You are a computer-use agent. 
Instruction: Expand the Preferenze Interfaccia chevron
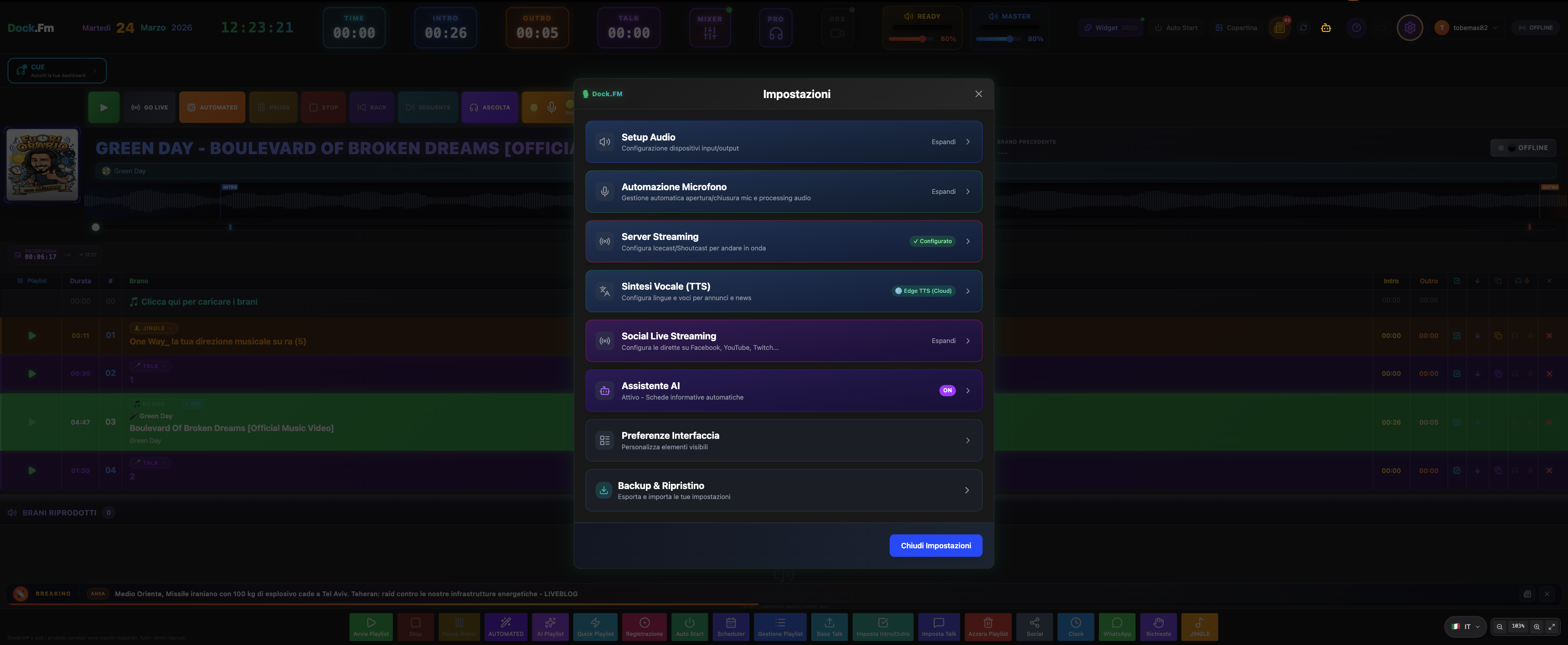968,440
